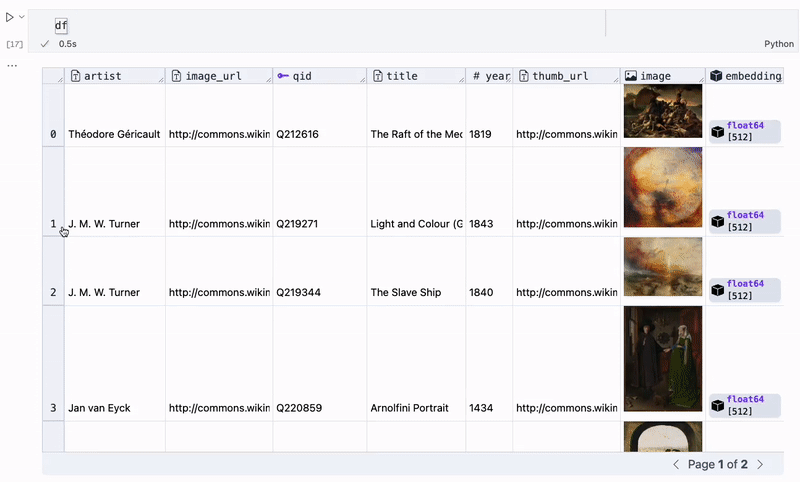This screenshot has width=800, height=482.
Task: Click the key icon in qid column header
Action: (x=283, y=76)
